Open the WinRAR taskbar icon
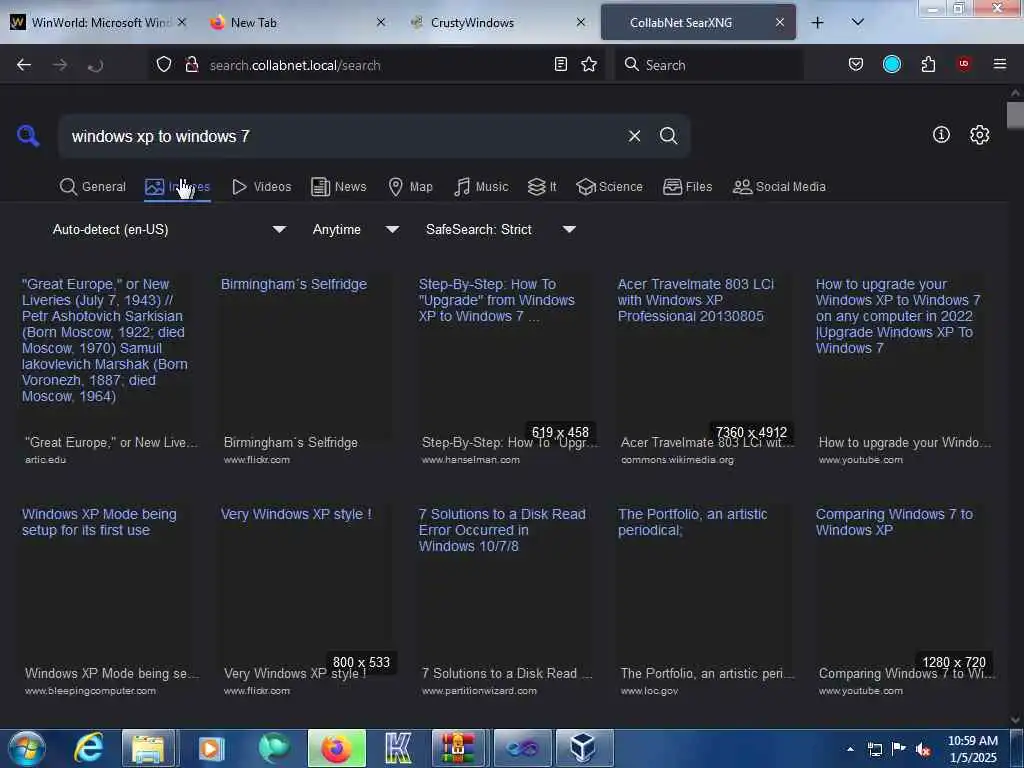Viewport: 1024px width, 768px height. [x=458, y=748]
